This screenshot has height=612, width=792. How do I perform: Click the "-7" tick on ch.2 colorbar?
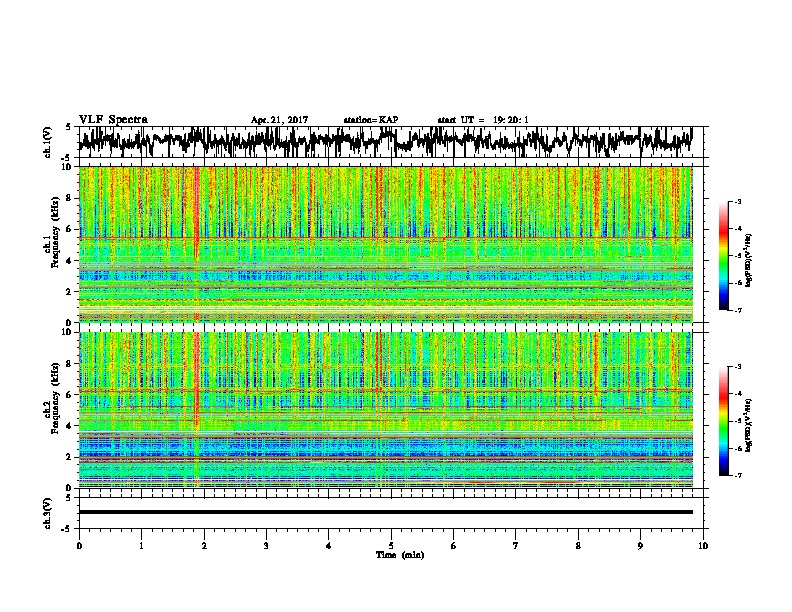coord(738,475)
